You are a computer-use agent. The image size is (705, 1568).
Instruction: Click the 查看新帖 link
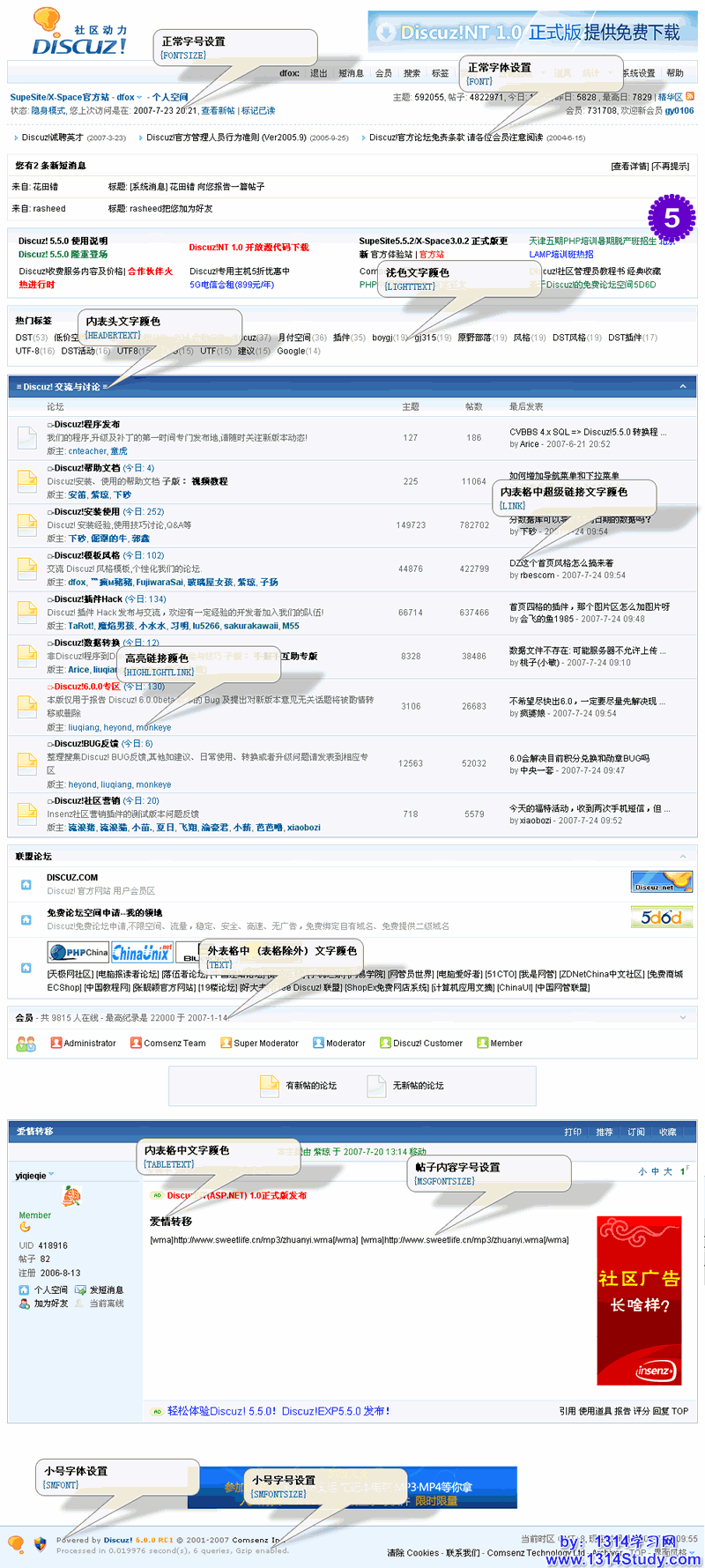click(218, 110)
